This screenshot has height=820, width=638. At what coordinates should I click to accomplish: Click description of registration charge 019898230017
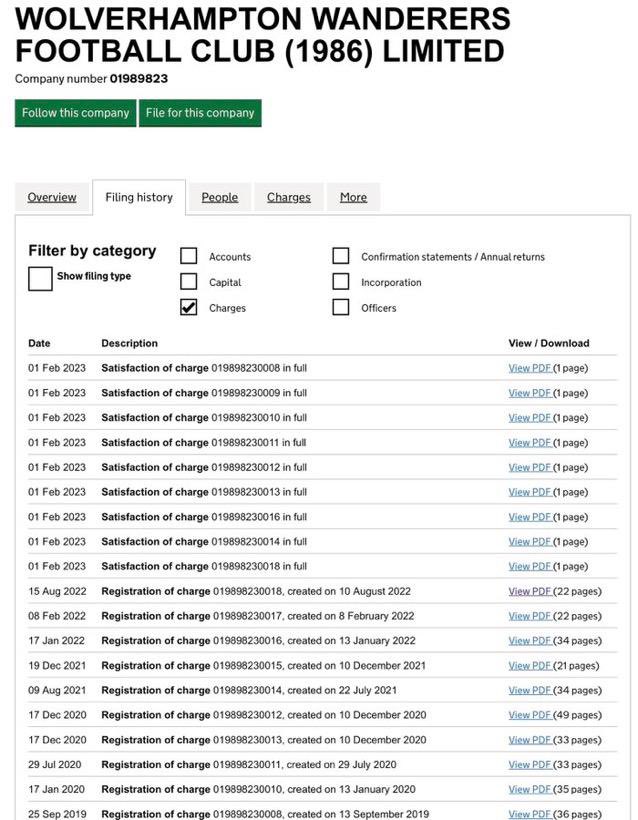[x=258, y=616]
